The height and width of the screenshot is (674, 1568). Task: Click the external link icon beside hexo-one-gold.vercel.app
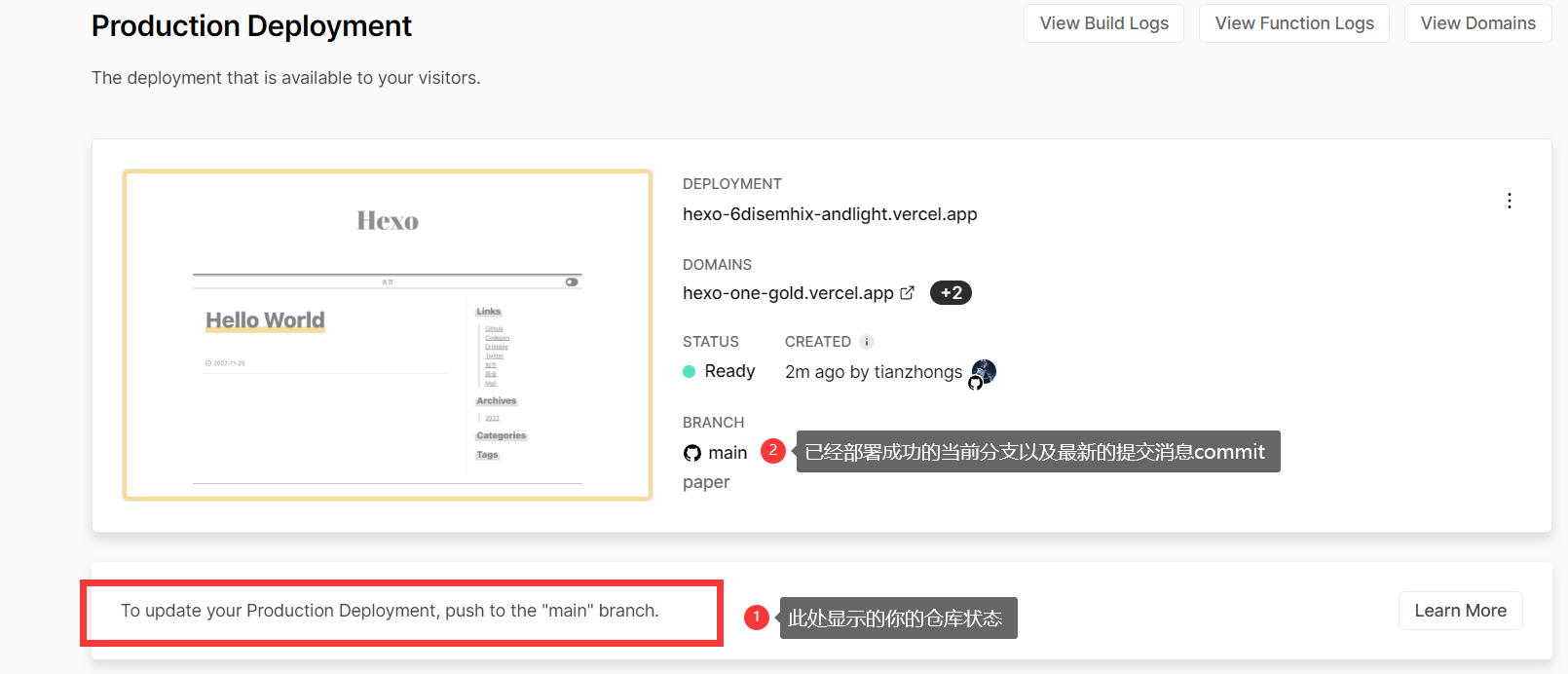click(x=907, y=293)
